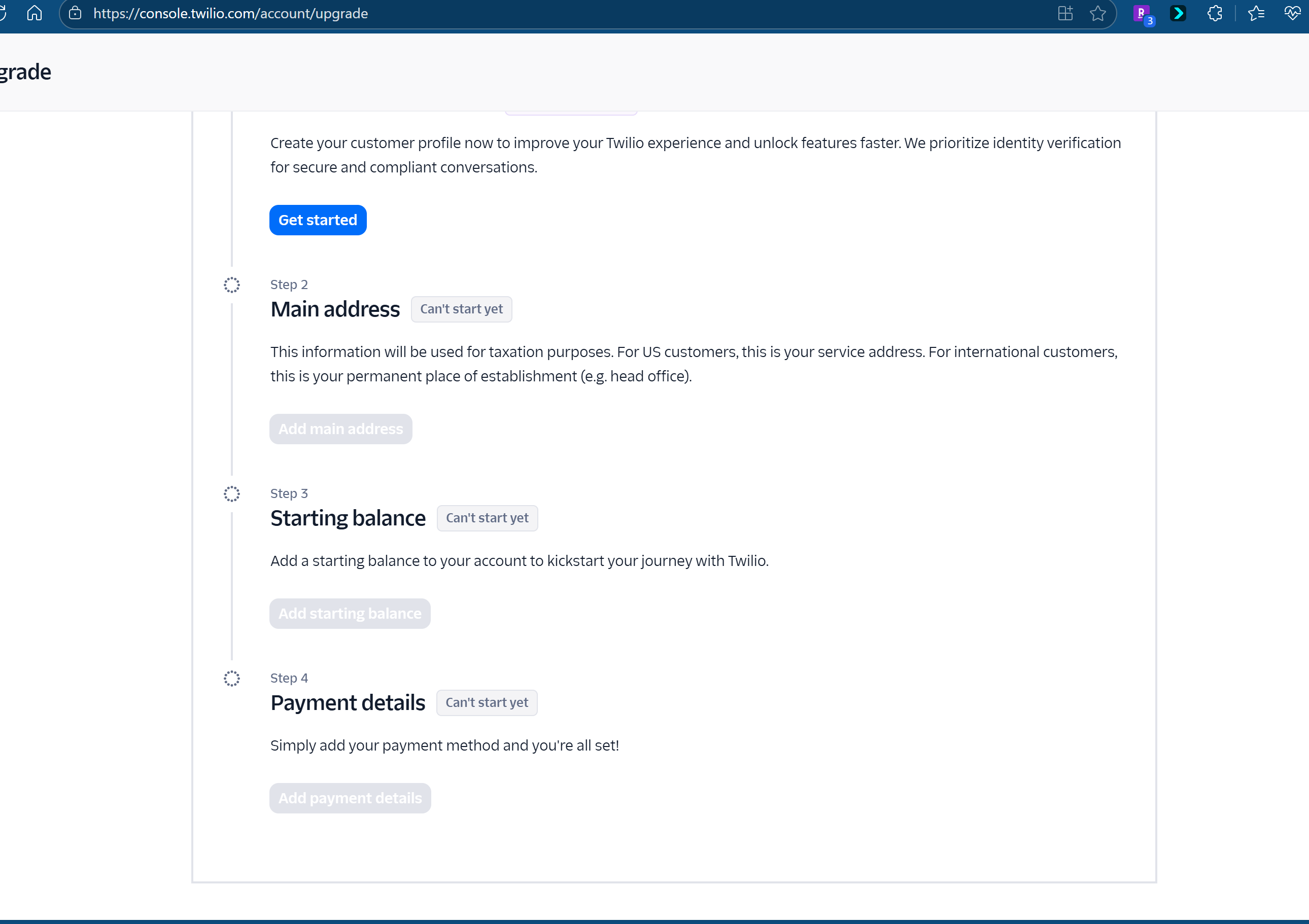Image resolution: width=1309 pixels, height=924 pixels.
Task: Open Browser essentials heartbeat icon
Action: pyautogui.click(x=1292, y=13)
